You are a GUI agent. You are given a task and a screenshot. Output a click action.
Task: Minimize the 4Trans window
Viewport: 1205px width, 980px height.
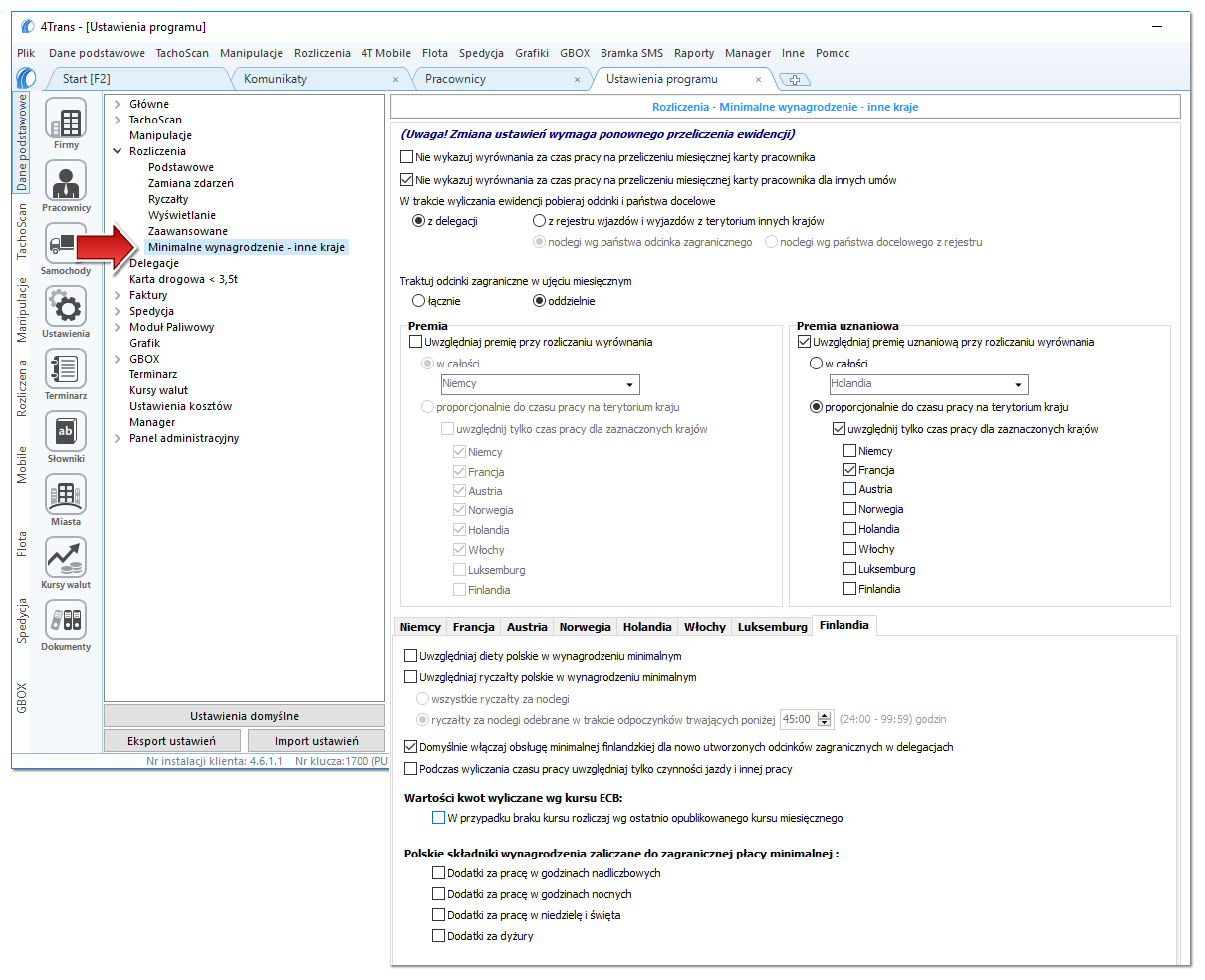(1157, 27)
